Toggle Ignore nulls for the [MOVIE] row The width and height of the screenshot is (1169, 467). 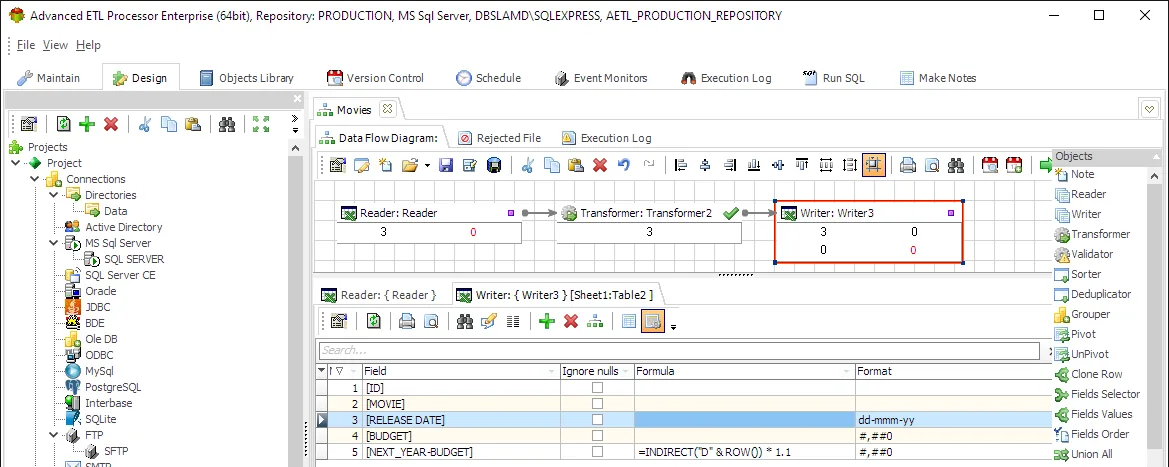[x=597, y=404]
